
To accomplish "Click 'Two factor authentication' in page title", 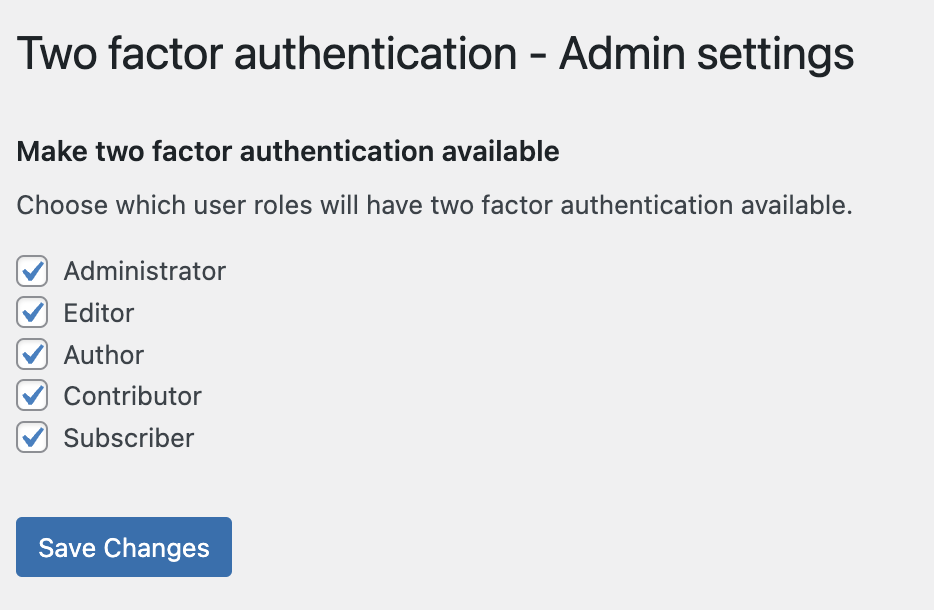I will (267, 54).
